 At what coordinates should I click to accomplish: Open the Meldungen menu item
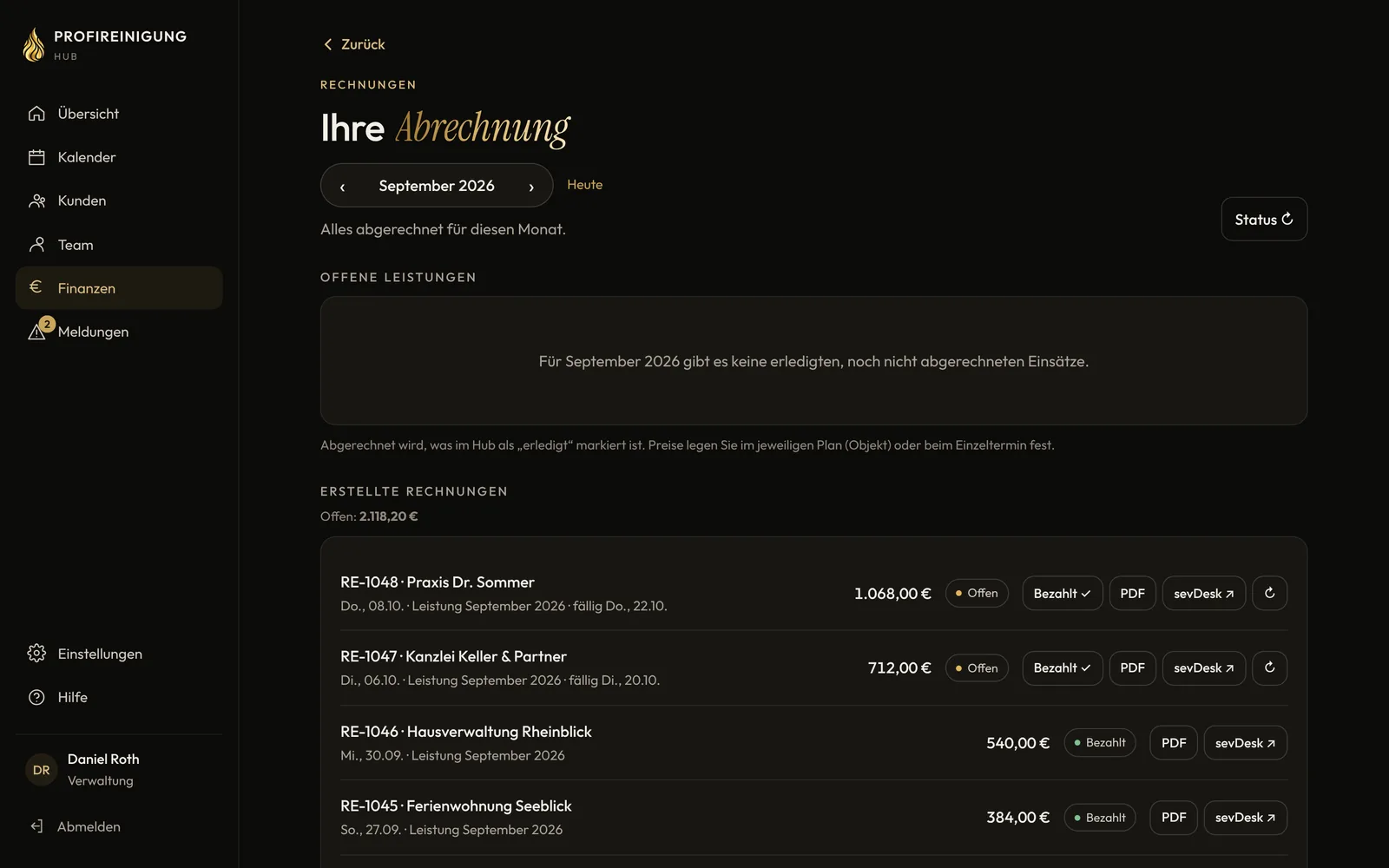119,332
